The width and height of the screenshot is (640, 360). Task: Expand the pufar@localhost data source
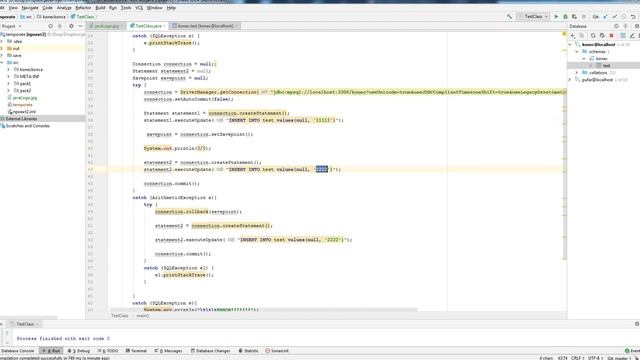(x=570, y=80)
